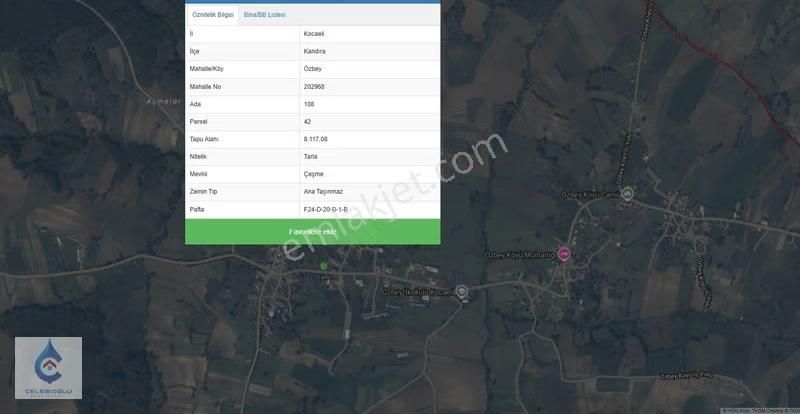Select the Ada value 108
The image size is (800, 414).
point(309,104)
